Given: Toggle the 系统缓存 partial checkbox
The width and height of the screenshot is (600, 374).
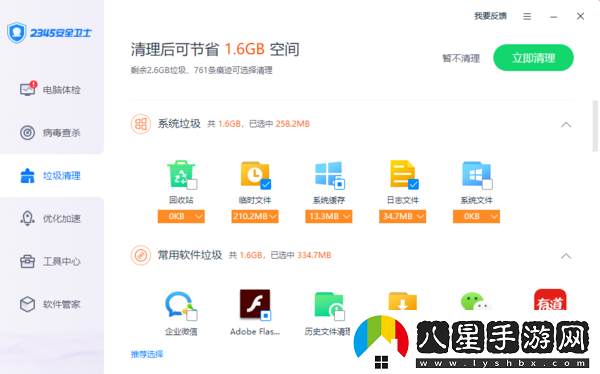Looking at the screenshot, I should (339, 185).
